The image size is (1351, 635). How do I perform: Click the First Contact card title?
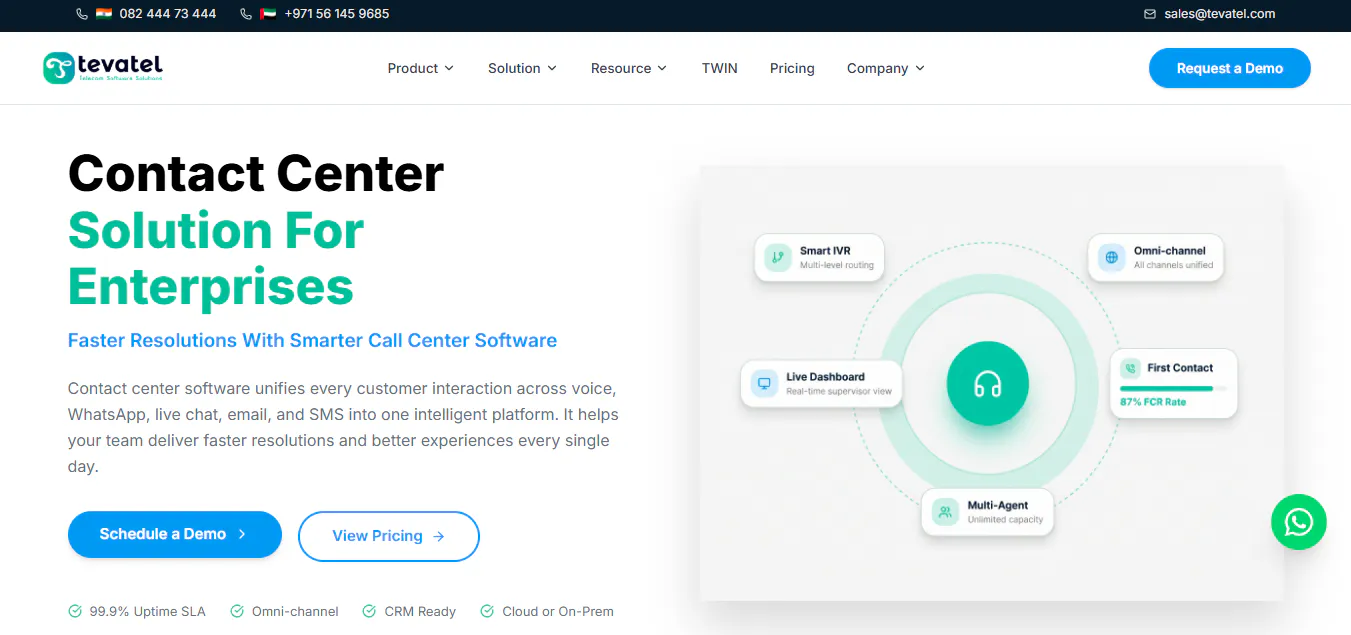click(1180, 368)
